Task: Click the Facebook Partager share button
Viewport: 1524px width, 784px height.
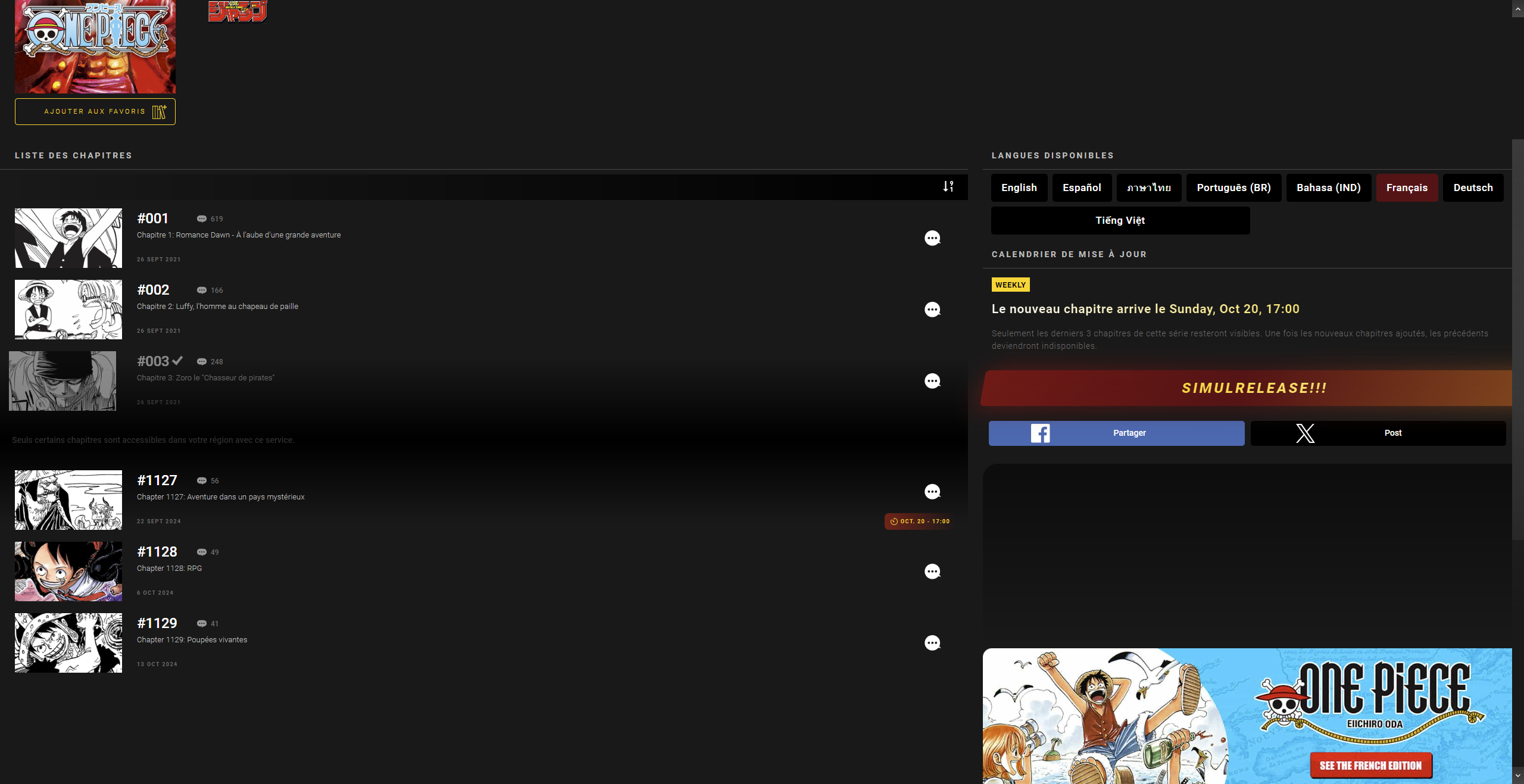Action: click(x=1116, y=433)
